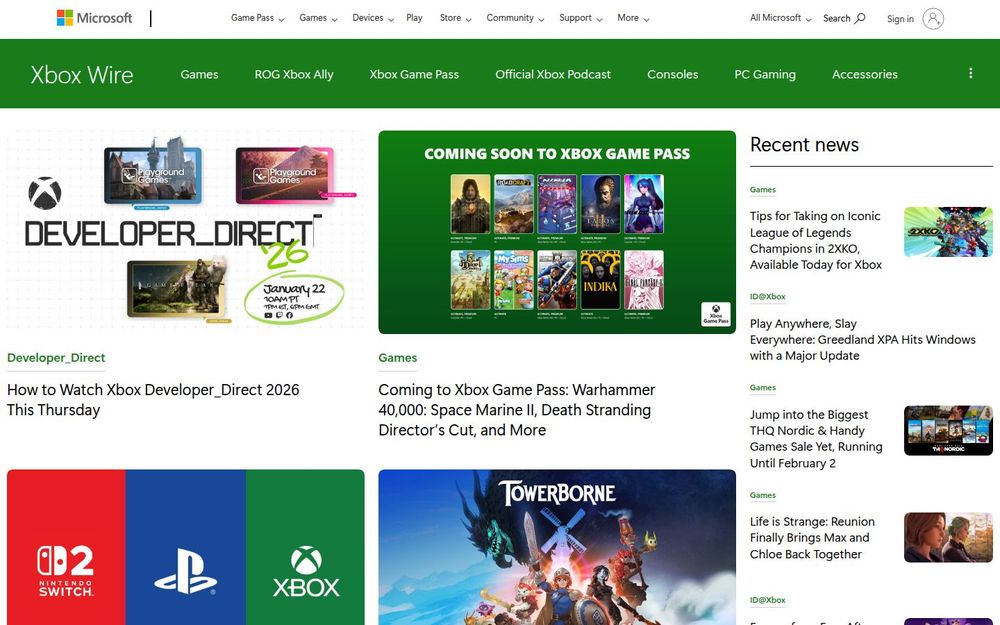1000x625 pixels.
Task: Click the Search label in header
Action: pyautogui.click(x=836, y=18)
